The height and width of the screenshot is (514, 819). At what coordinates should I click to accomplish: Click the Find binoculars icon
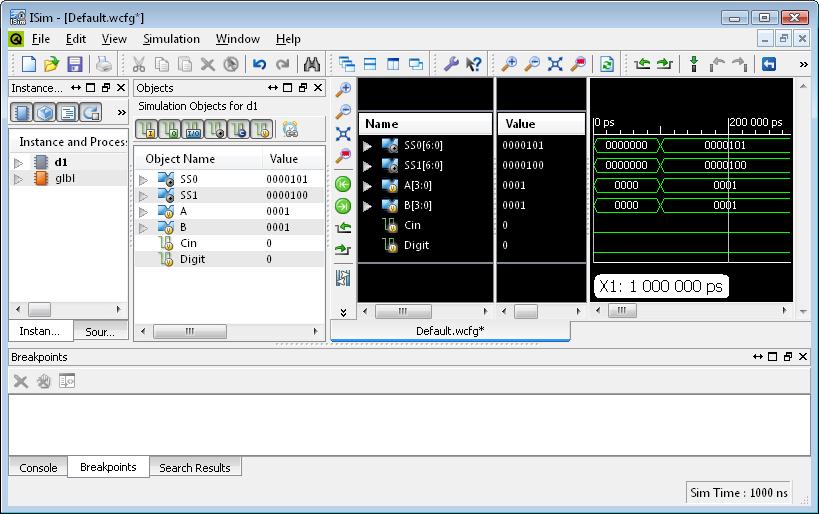[312, 64]
